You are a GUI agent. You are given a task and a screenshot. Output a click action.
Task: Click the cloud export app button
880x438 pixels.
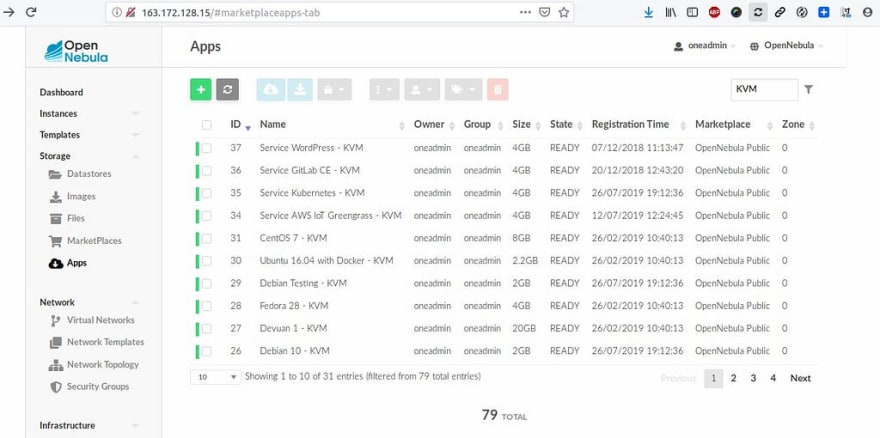click(x=271, y=89)
